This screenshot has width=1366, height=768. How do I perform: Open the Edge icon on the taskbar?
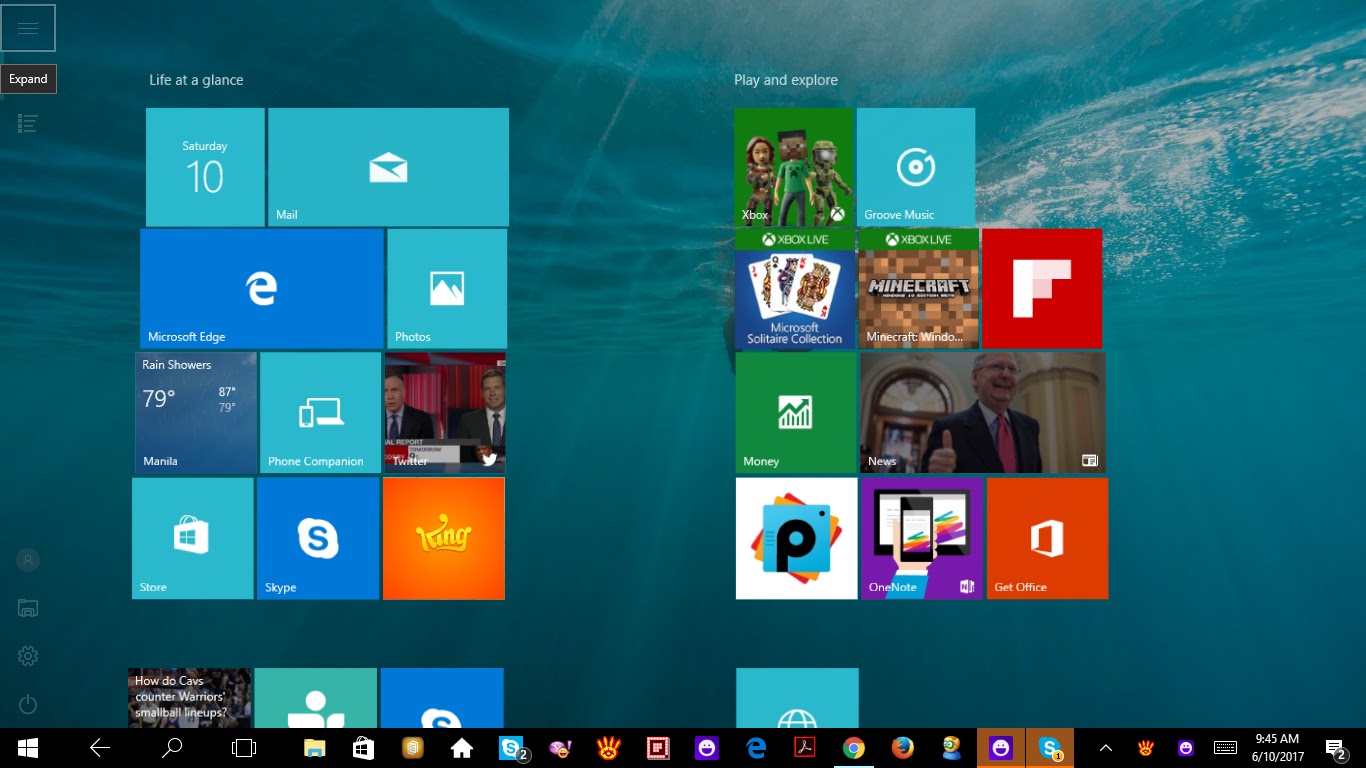click(x=756, y=748)
